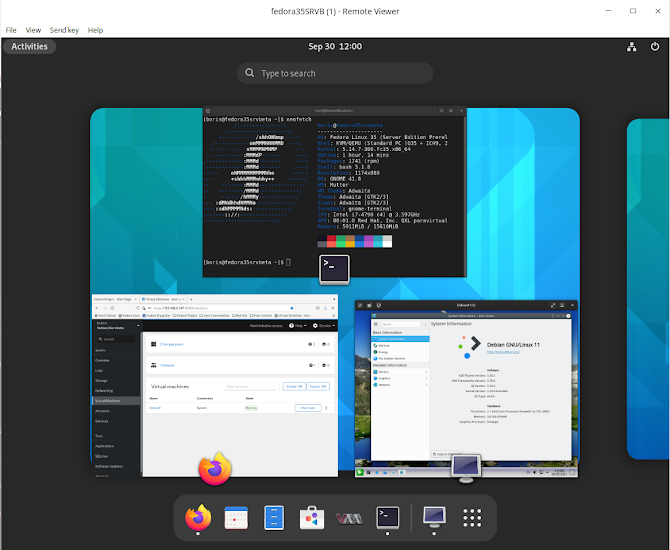
Task: Focus the Type to search field
Action: point(335,73)
